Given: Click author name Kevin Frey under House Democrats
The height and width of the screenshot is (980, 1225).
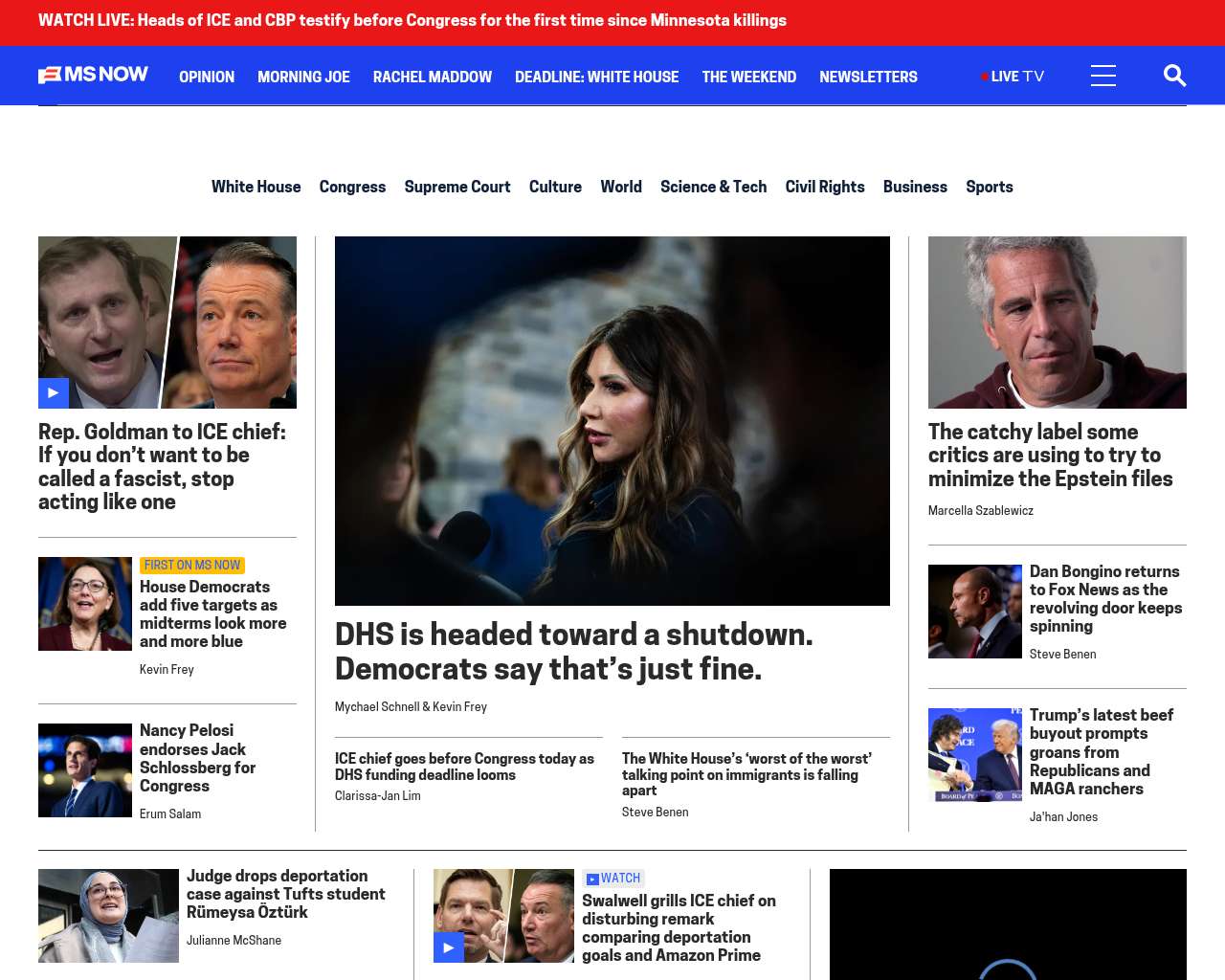Looking at the screenshot, I should tap(167, 670).
